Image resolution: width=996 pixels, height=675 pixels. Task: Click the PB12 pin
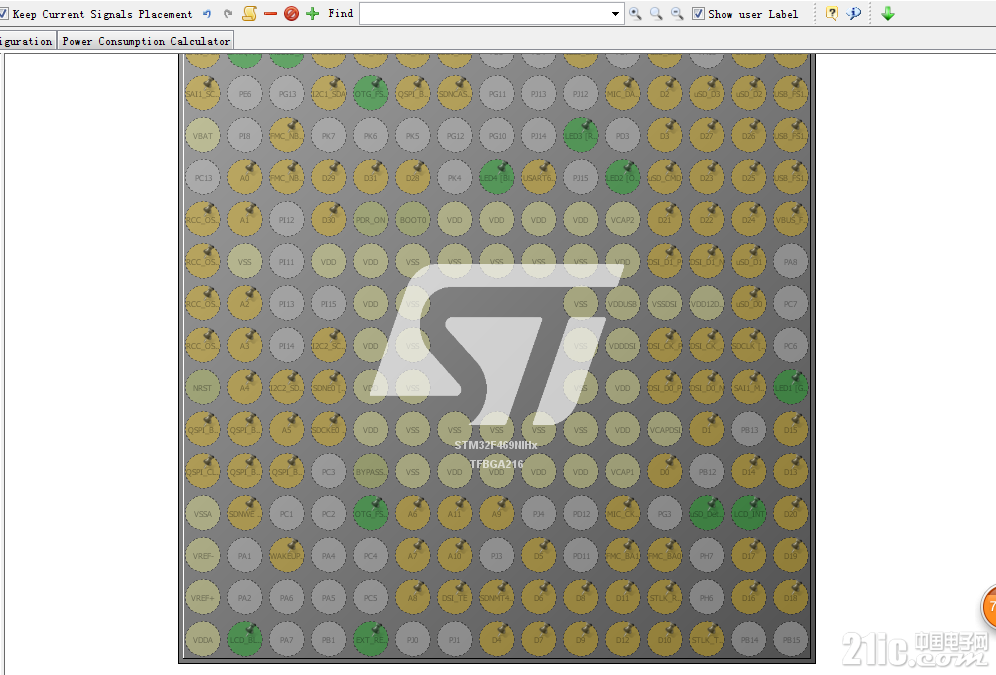(x=707, y=472)
